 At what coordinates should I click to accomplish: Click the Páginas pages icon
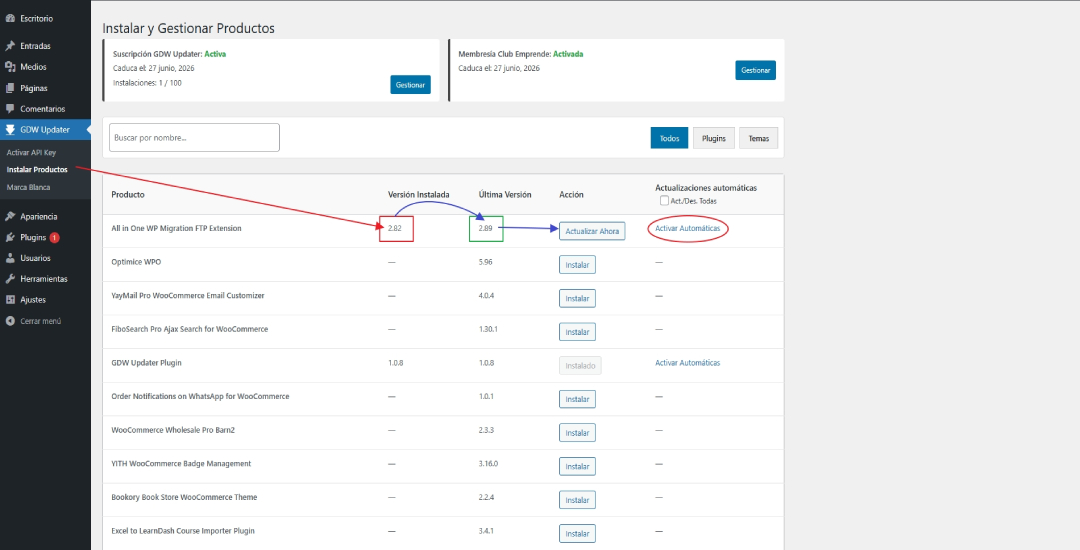[x=10, y=88]
